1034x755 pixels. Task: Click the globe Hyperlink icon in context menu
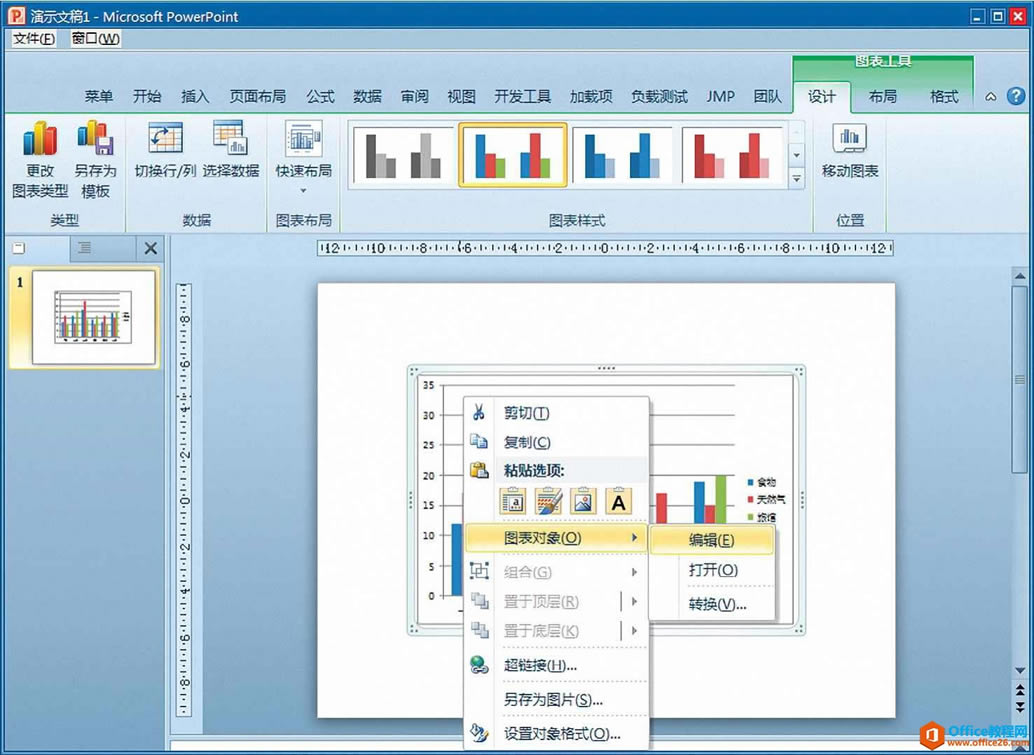click(479, 665)
